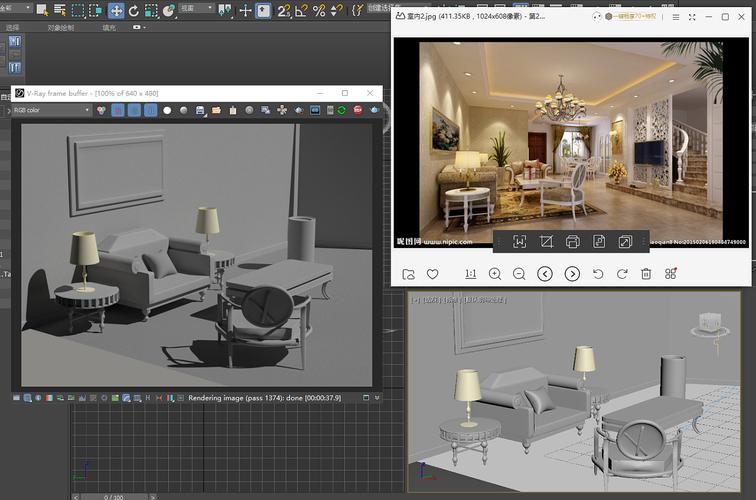
Task: Expand V-Ray buffer bottom toolbar chevron
Action: pyautogui.click(x=377, y=398)
